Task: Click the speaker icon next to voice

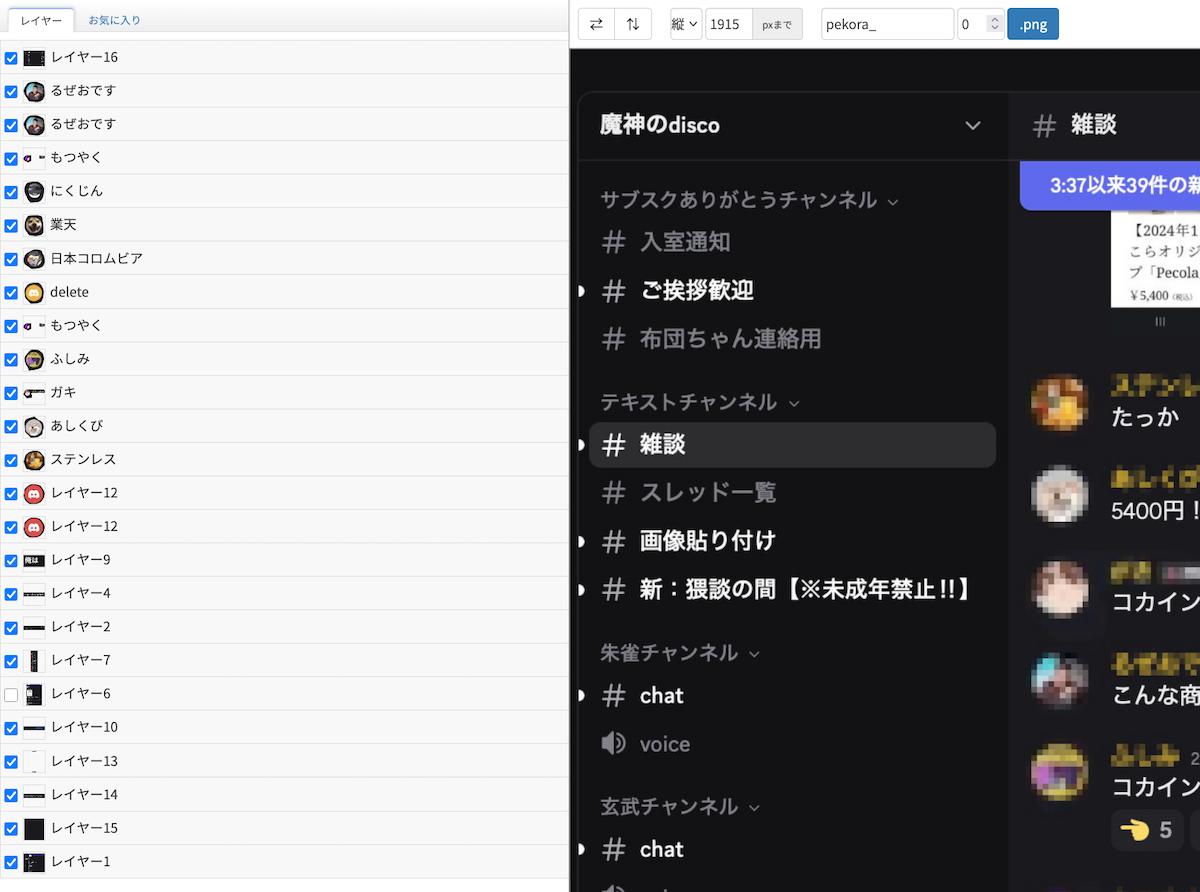Action: point(613,743)
